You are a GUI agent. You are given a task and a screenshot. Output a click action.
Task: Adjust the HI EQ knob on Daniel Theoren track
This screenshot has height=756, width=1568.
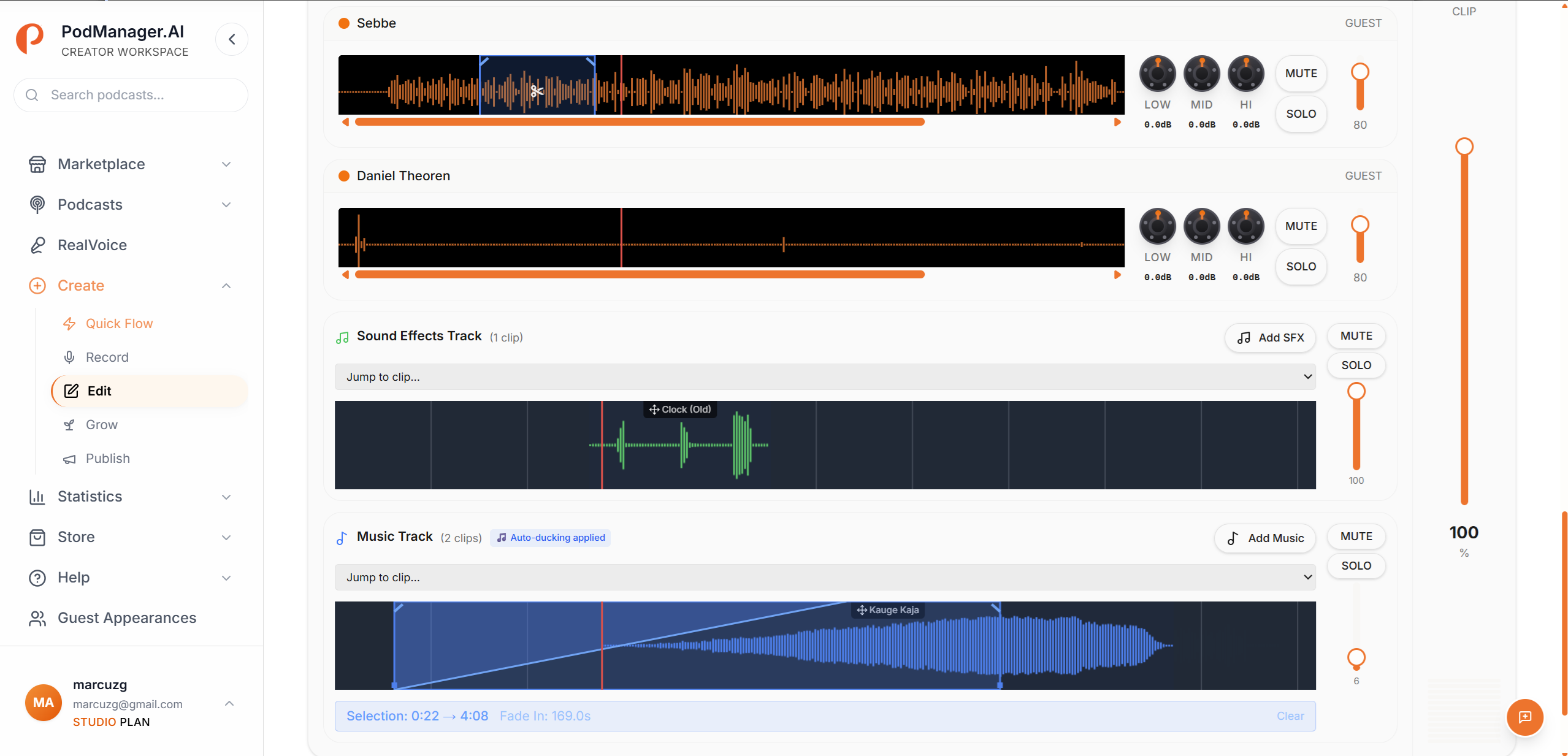(1245, 226)
